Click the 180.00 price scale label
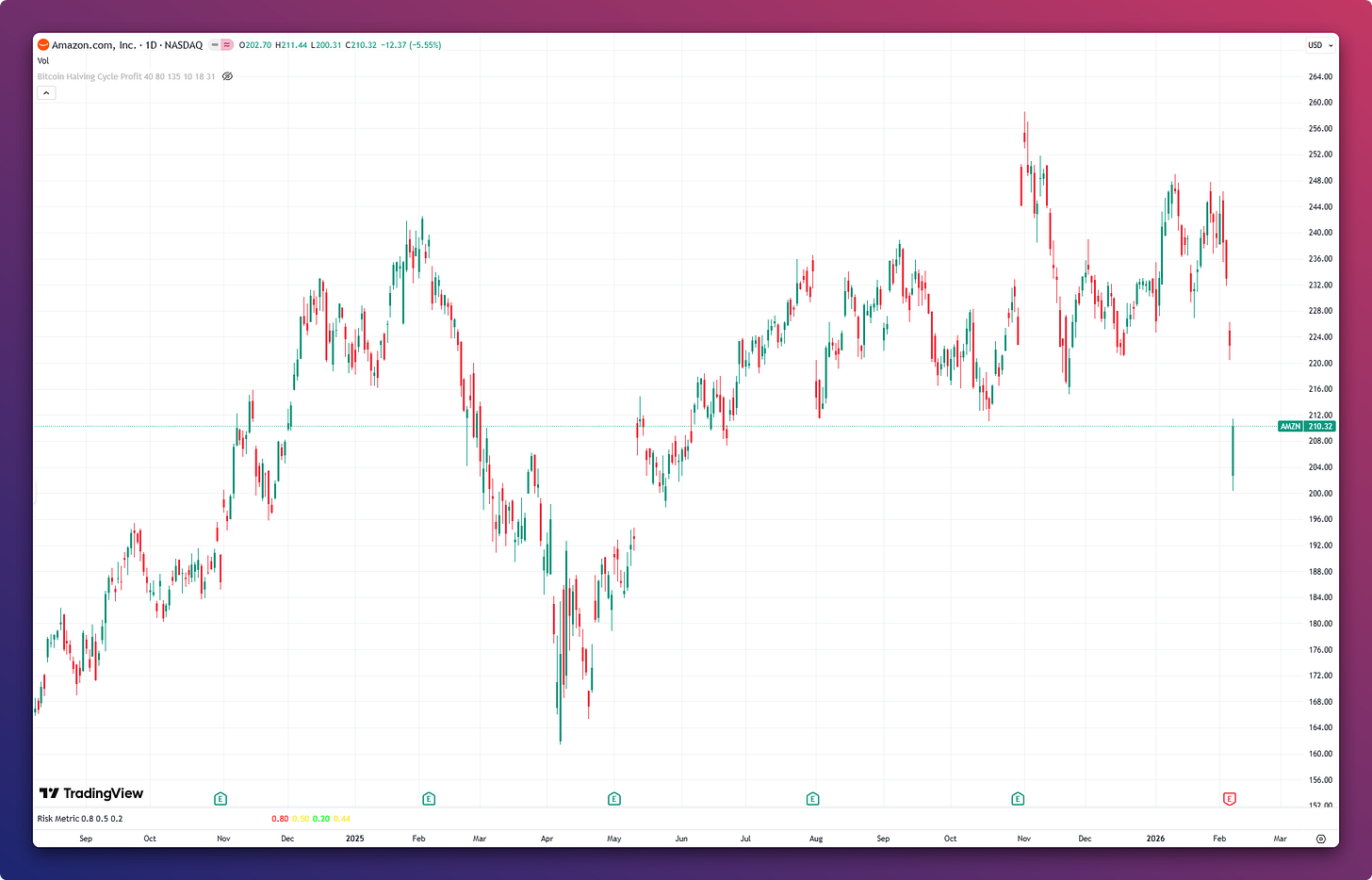 point(1320,624)
